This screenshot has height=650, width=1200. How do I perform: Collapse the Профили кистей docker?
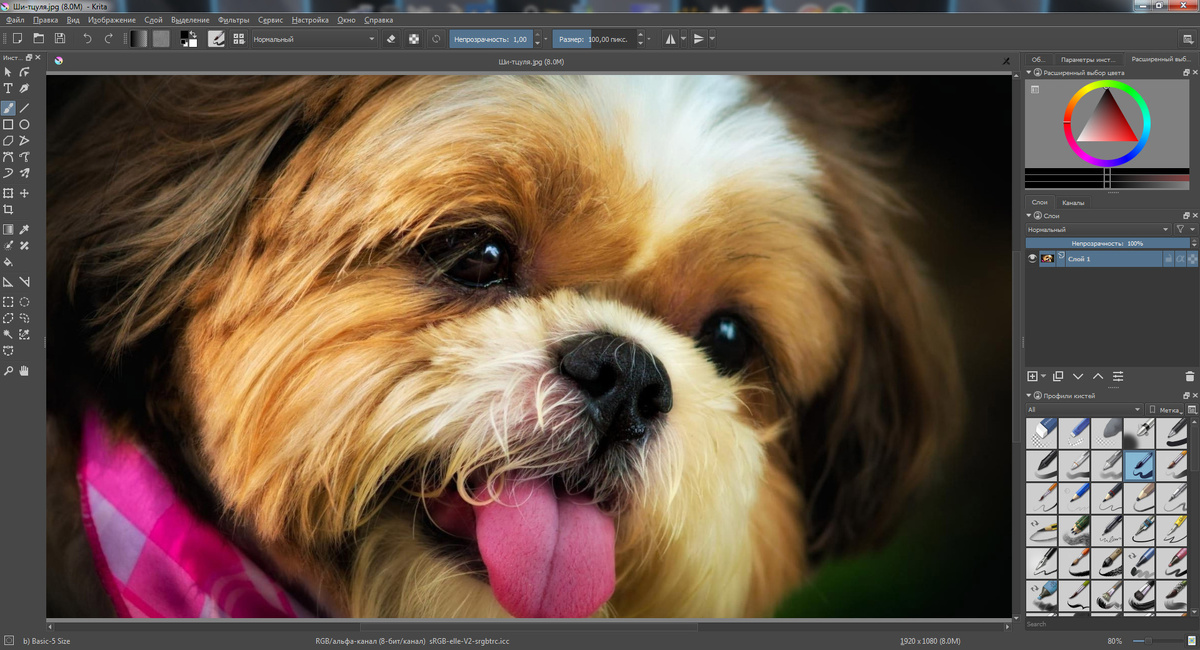(1029, 396)
